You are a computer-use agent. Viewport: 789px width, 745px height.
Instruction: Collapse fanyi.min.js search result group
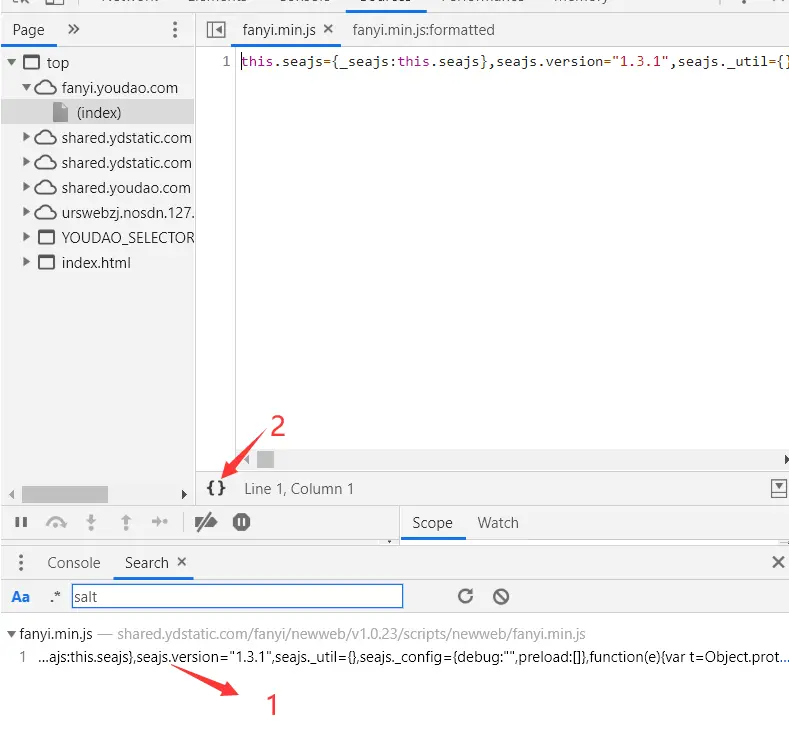pos(11,634)
